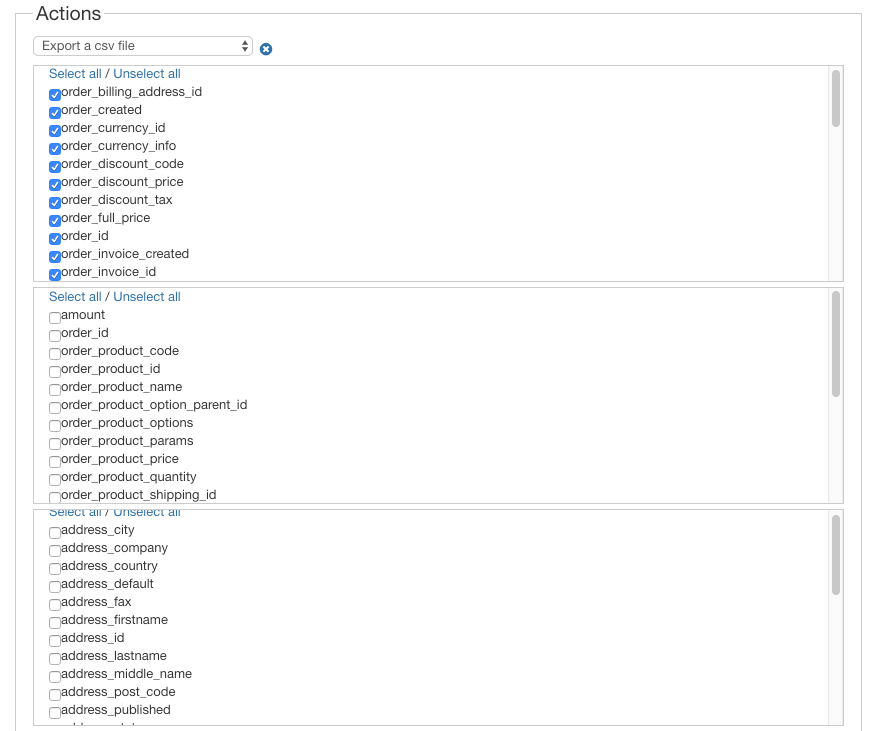Uncheck the order_discount_code checkbox

click(55, 167)
